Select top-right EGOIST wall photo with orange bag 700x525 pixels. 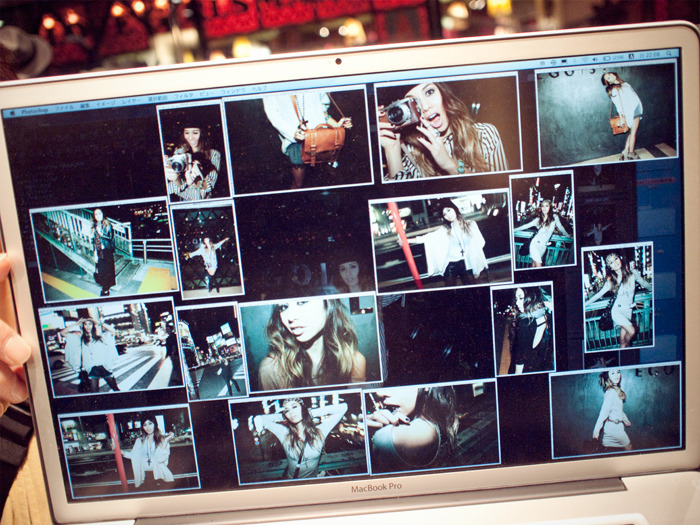pyautogui.click(x=607, y=114)
